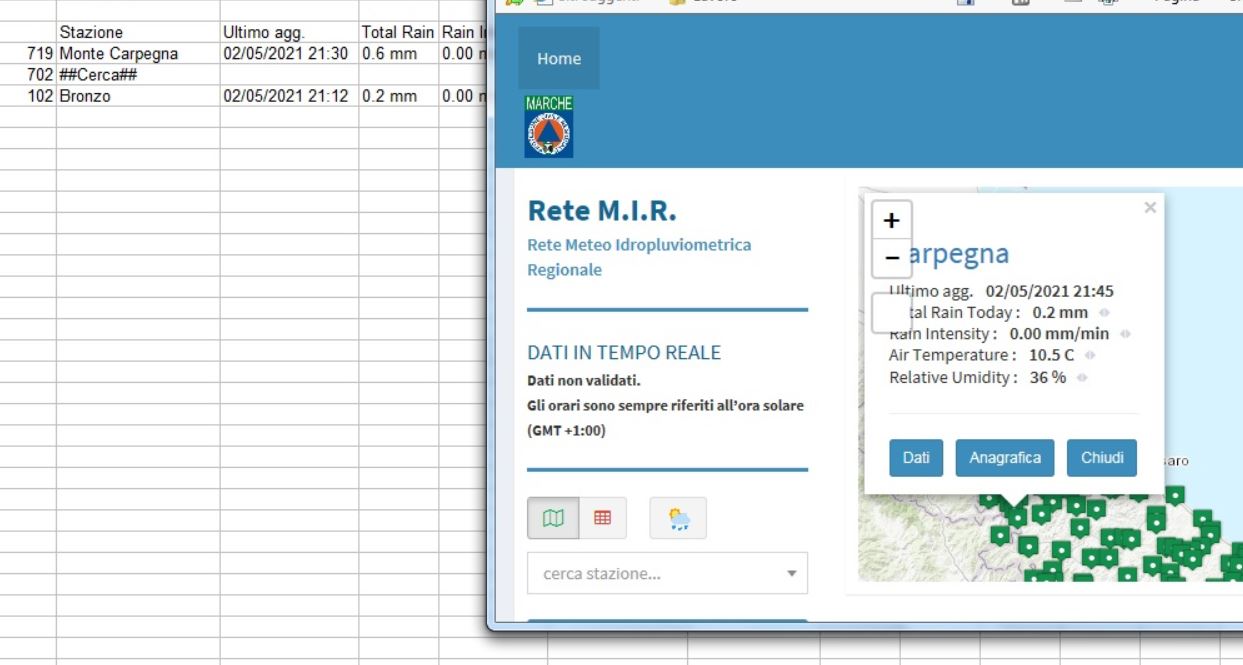1243x665 pixels.
Task: Open the 'cerca stazione...' dropdown
Action: coord(667,574)
